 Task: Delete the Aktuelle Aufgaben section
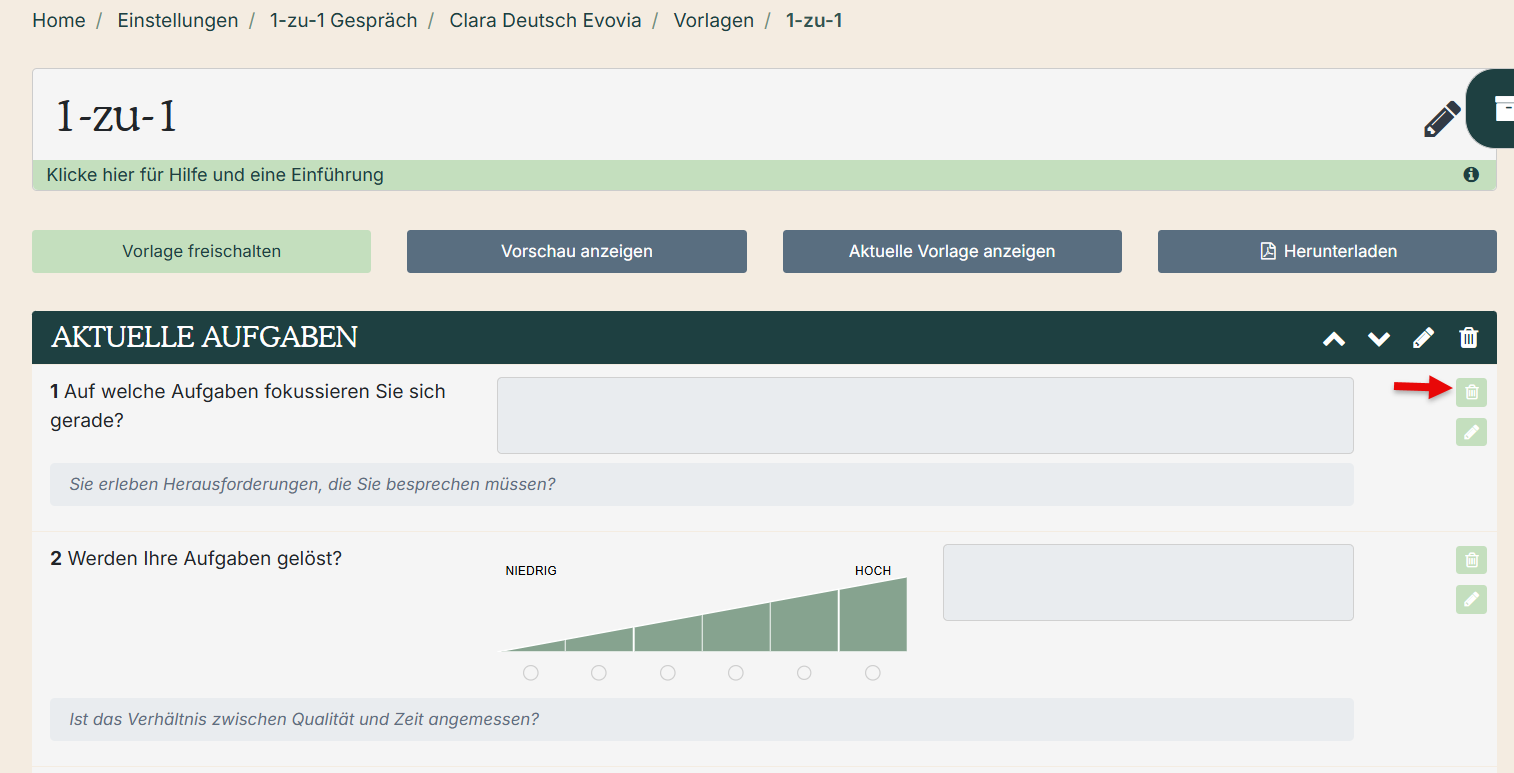[x=1468, y=338]
